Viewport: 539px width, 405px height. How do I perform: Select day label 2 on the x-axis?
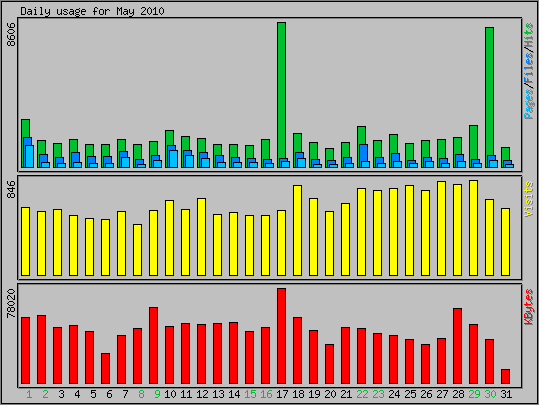(x=45, y=394)
